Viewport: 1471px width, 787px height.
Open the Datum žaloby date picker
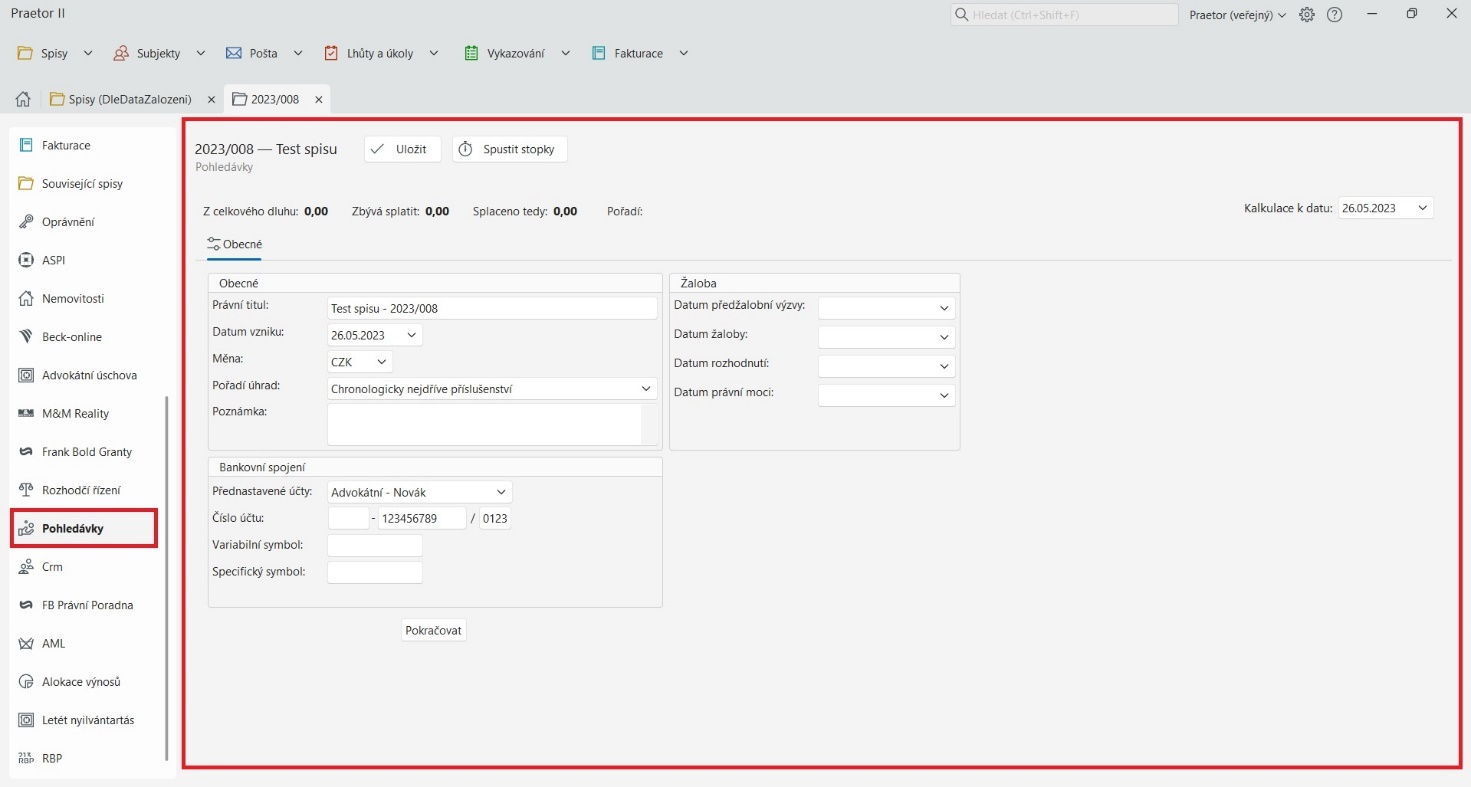click(943, 338)
